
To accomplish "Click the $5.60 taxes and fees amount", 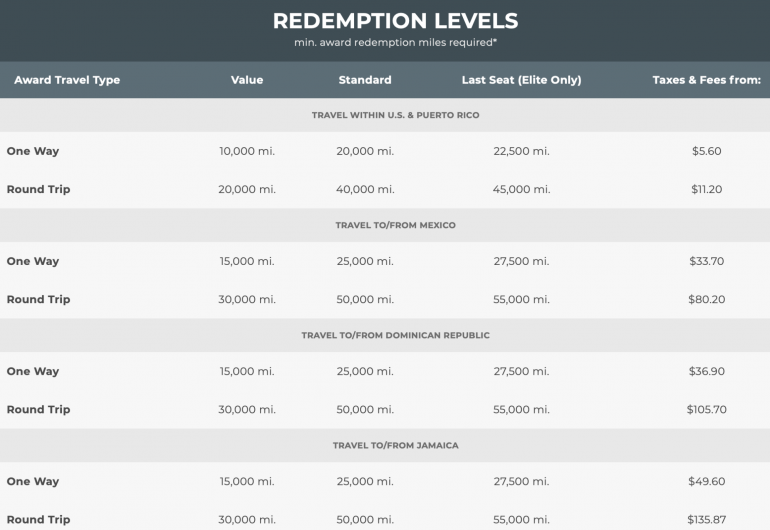I will [706, 151].
